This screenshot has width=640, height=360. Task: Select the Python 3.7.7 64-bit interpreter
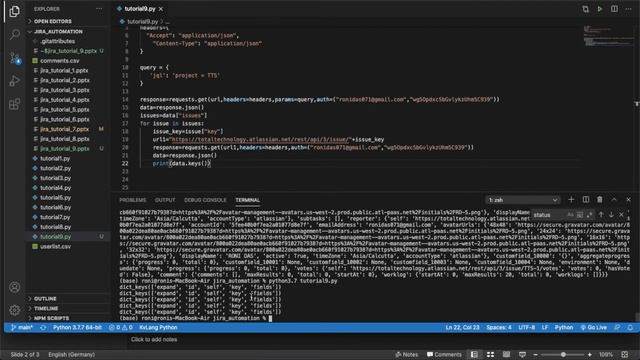pyautogui.click(x=77, y=327)
